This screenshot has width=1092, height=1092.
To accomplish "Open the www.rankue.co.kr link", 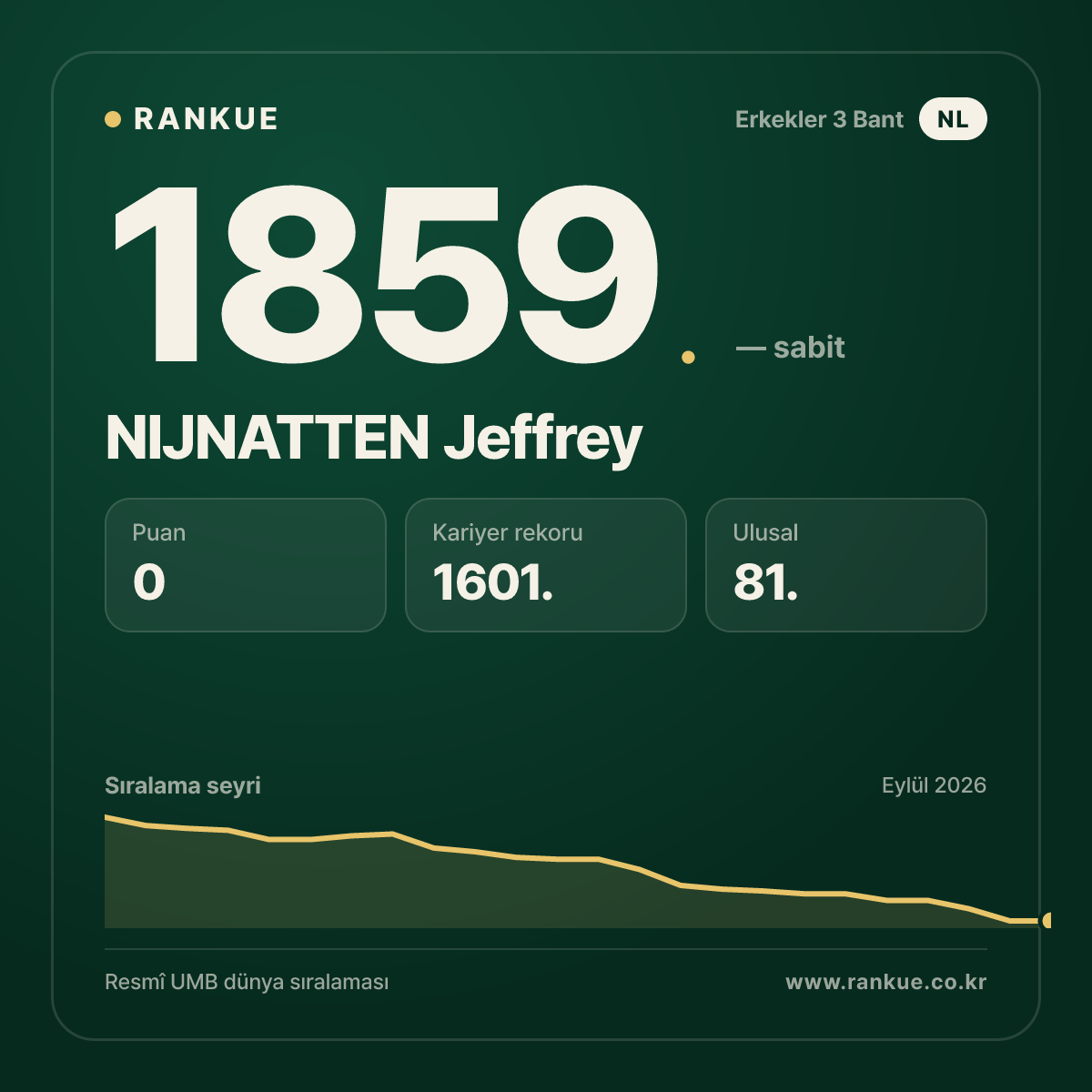I will (x=886, y=983).
